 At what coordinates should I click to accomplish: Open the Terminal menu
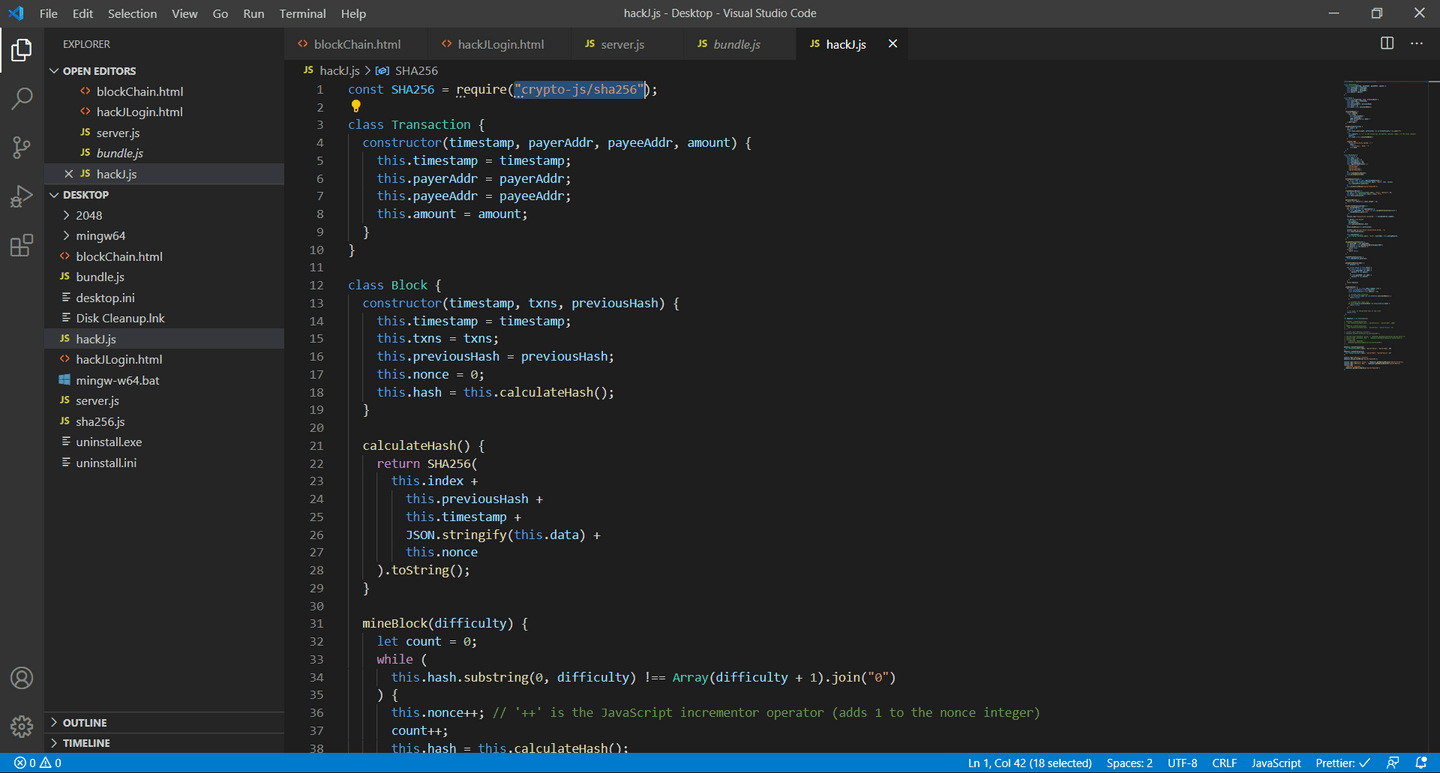point(303,13)
